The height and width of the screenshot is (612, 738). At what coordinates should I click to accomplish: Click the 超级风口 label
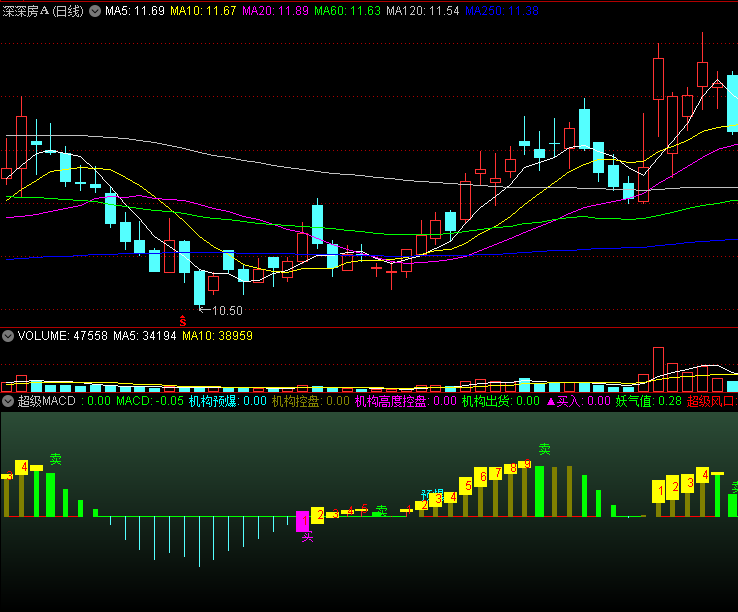[x=711, y=401]
